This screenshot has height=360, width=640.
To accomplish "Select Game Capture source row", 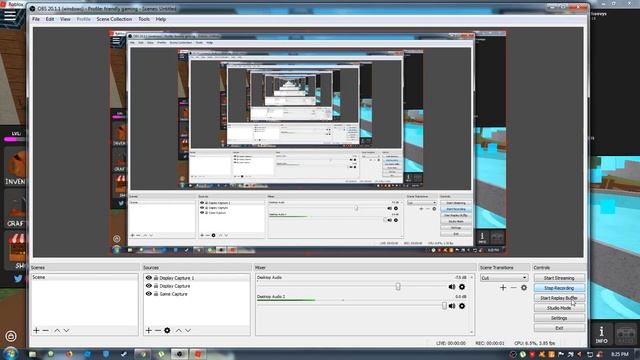I will pos(197,294).
